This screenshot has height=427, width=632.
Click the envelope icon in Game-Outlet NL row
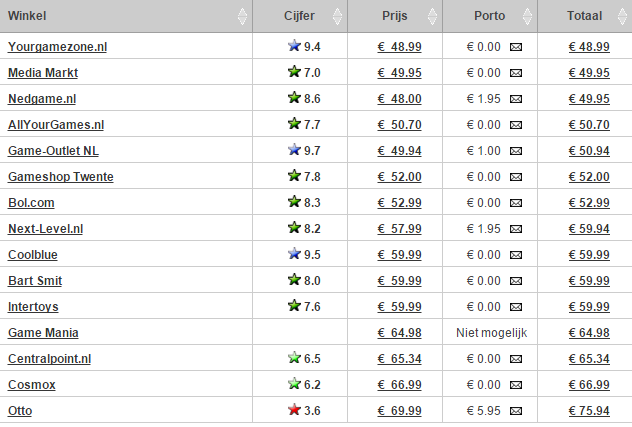coord(516,151)
